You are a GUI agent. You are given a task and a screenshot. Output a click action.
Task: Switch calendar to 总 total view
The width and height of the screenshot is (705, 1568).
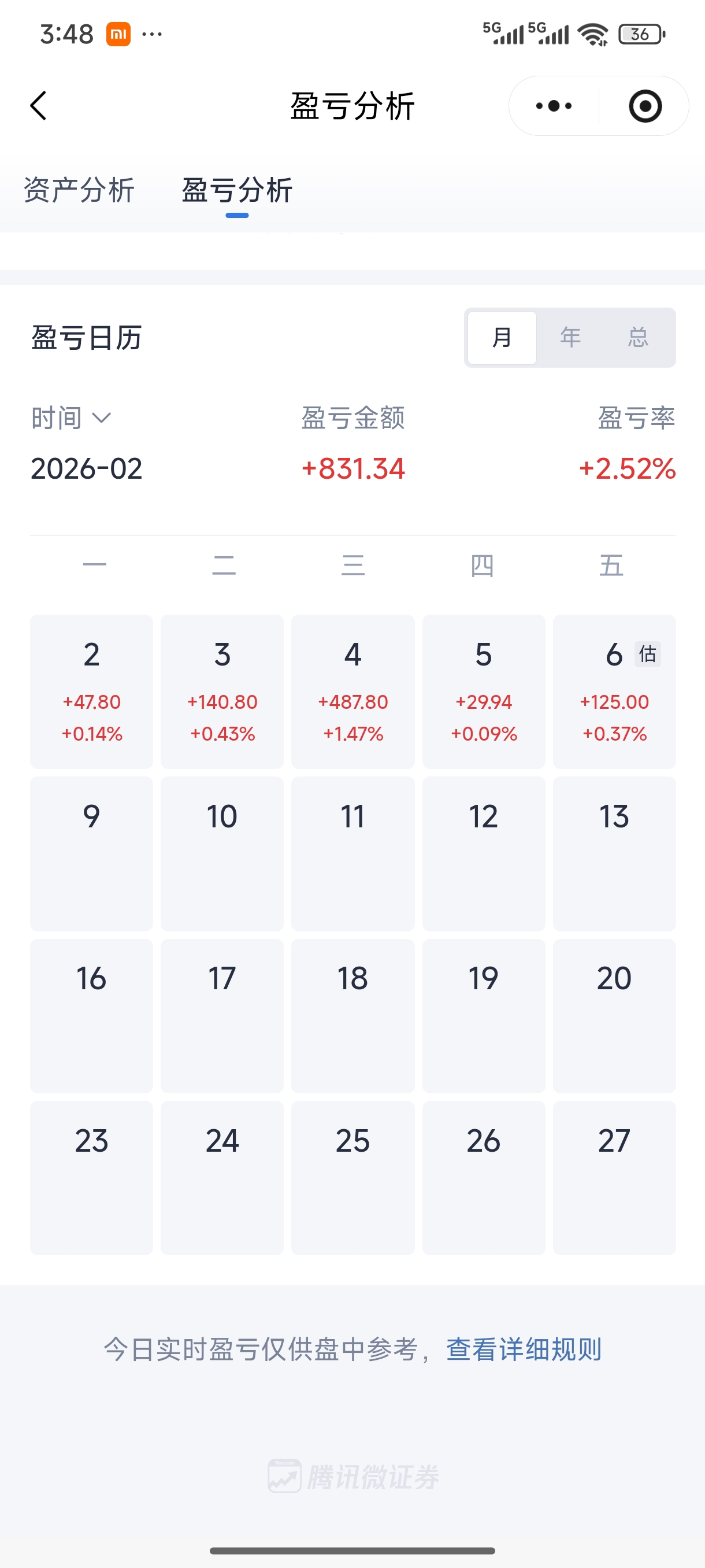(x=638, y=337)
